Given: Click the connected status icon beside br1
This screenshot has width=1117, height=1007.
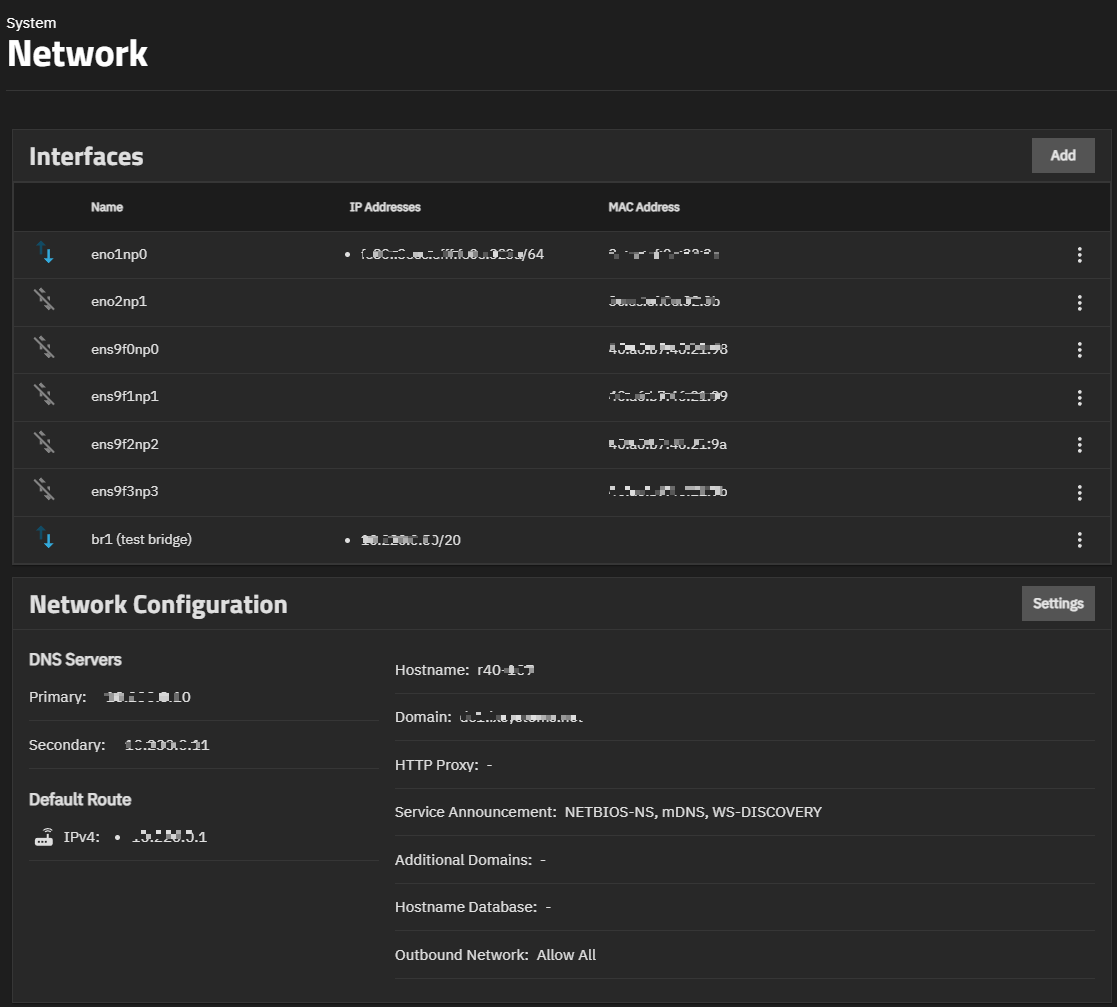Looking at the screenshot, I should click(x=46, y=539).
